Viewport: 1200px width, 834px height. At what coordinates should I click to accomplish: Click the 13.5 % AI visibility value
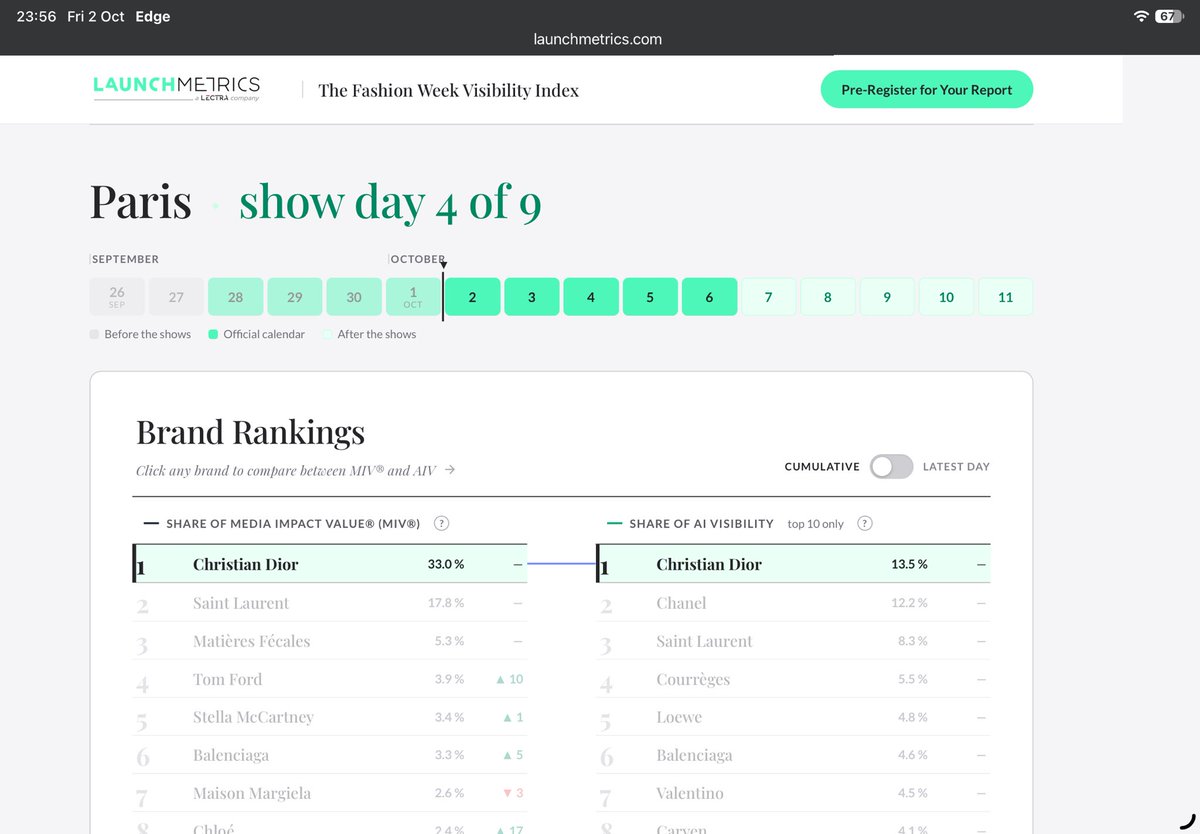[x=909, y=564]
